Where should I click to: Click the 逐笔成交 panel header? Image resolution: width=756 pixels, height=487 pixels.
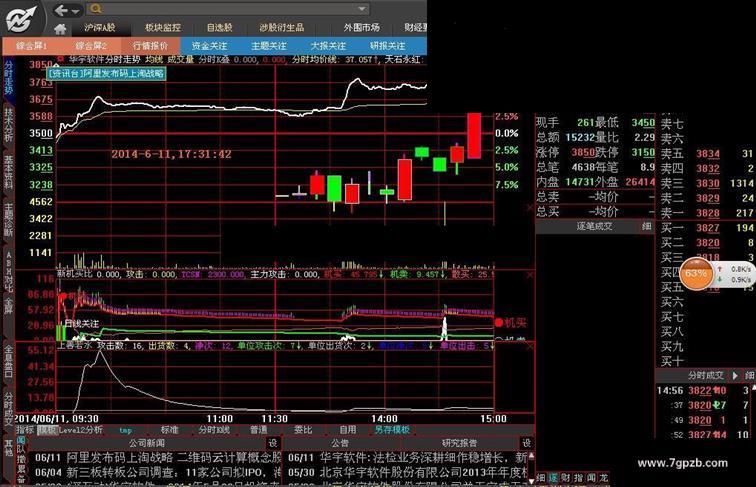(x=594, y=226)
